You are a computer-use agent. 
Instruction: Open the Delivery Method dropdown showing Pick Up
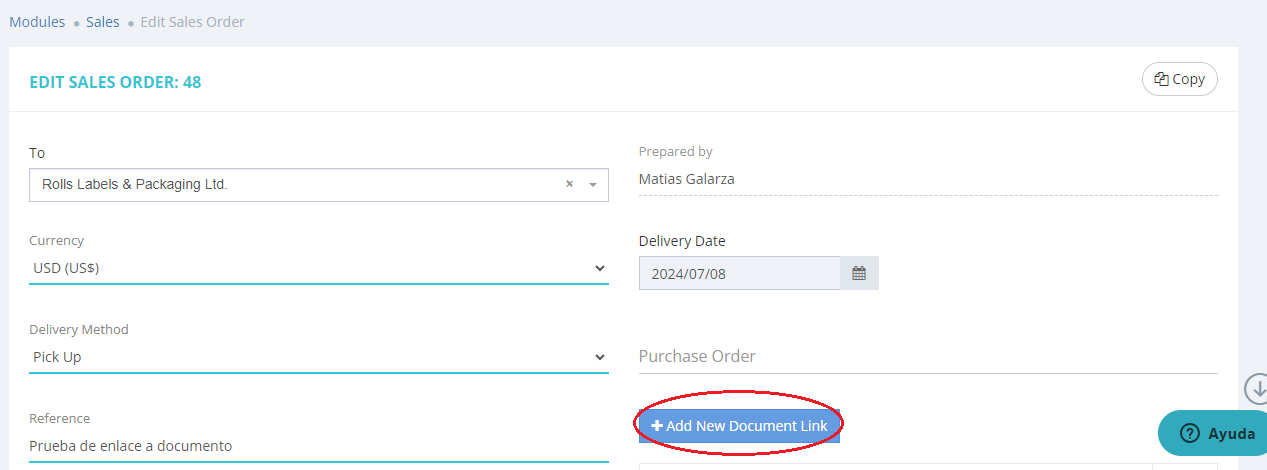[x=600, y=357]
